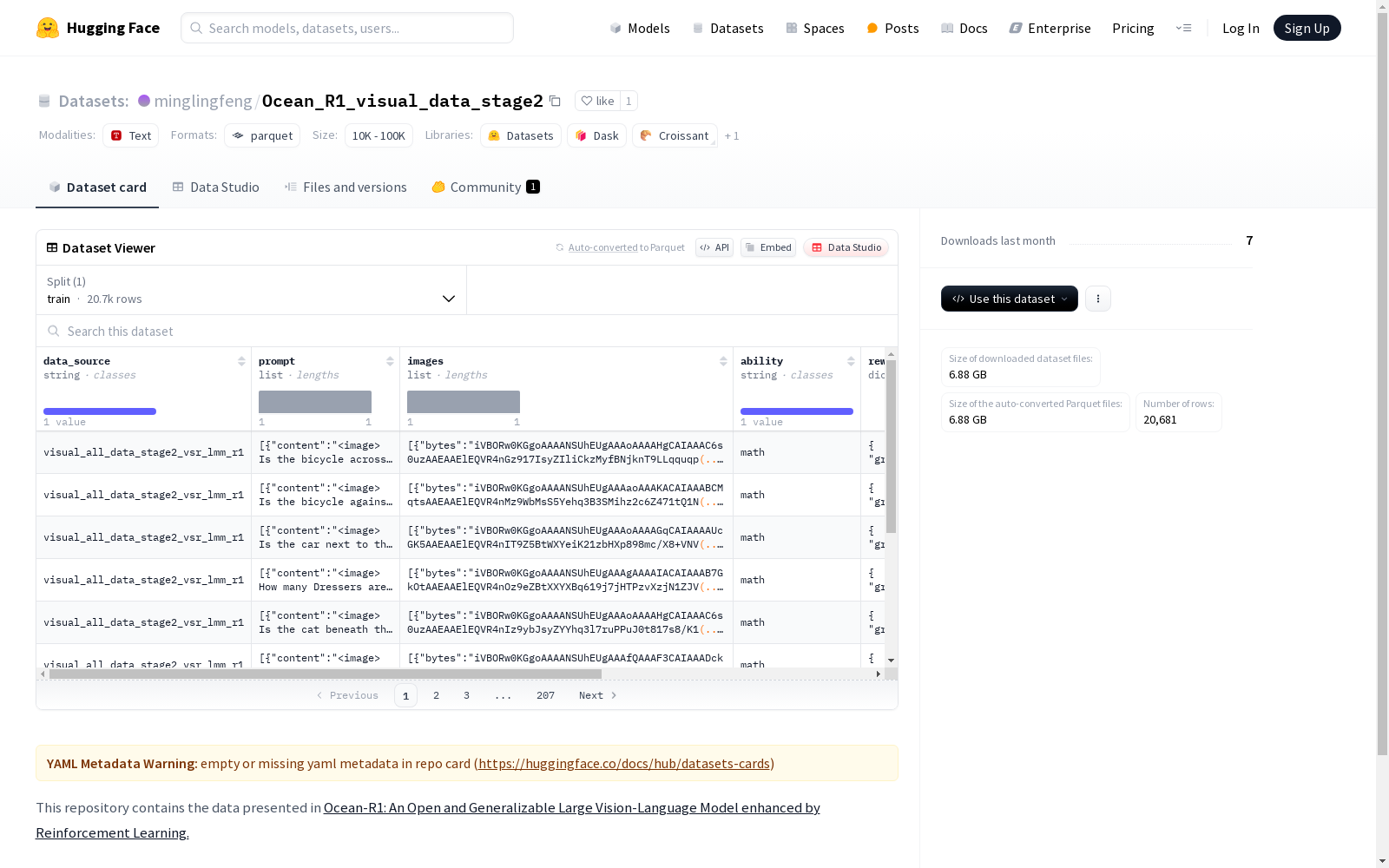Open Datasets in the top navigation
1389x868 pixels.
tap(727, 28)
